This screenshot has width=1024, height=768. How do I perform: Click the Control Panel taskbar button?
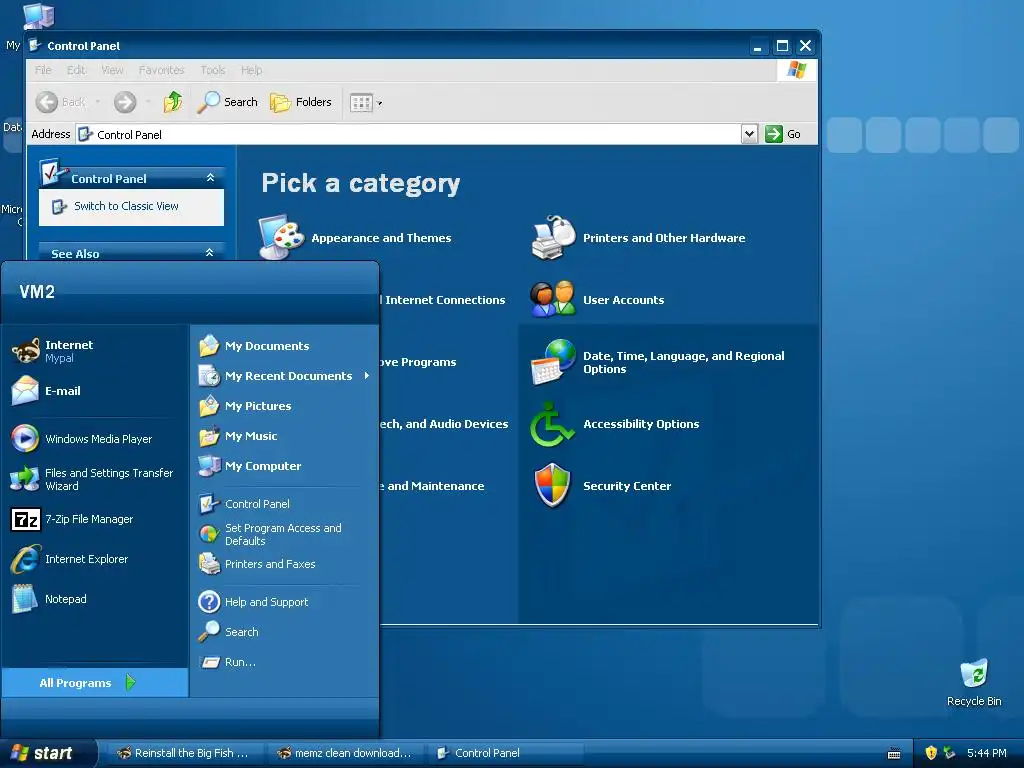coord(504,753)
